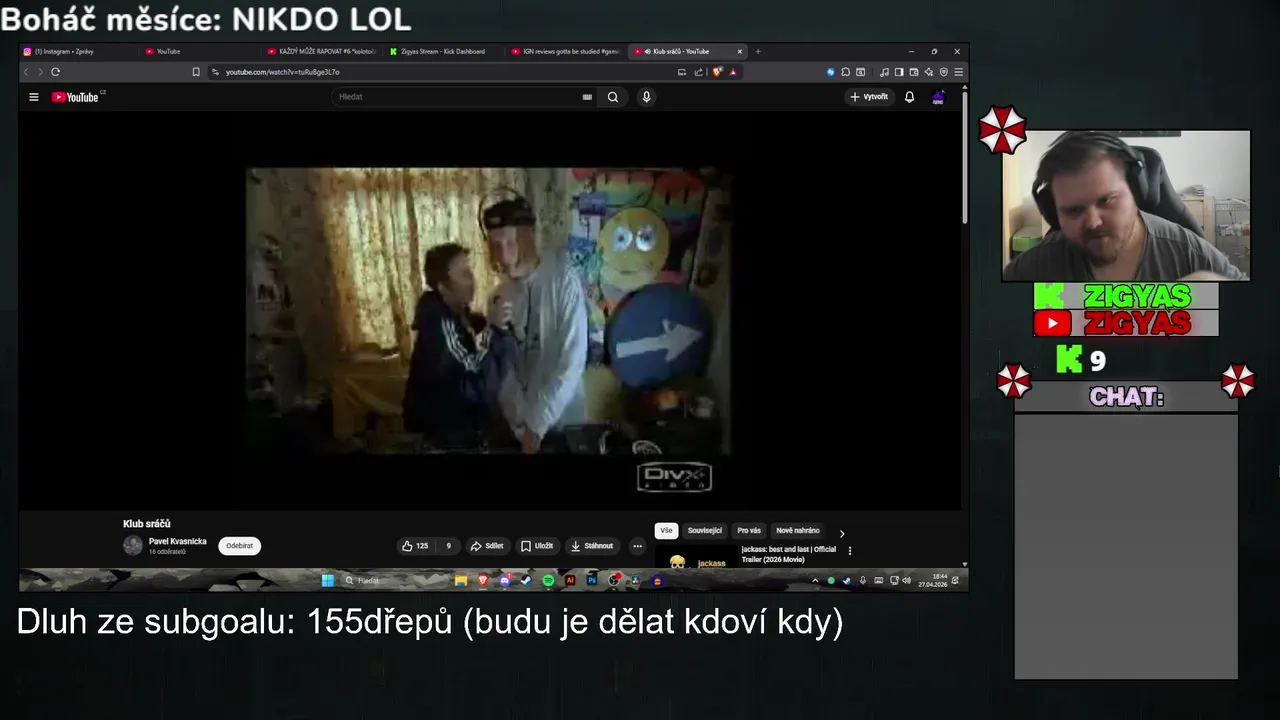The image size is (1280, 720).
Task: Select the Vše filter chip
Action: pyautogui.click(x=666, y=531)
